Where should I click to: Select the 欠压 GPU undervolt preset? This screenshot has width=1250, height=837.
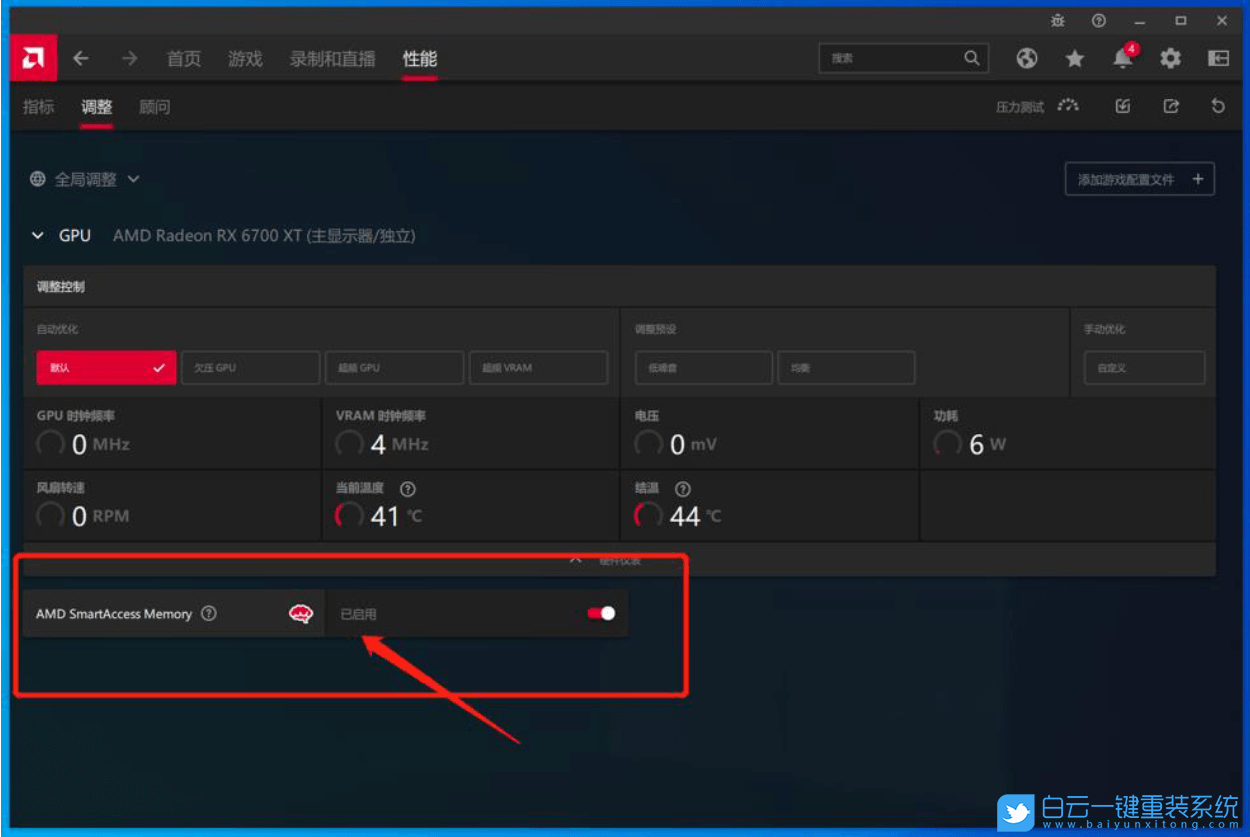[250, 368]
